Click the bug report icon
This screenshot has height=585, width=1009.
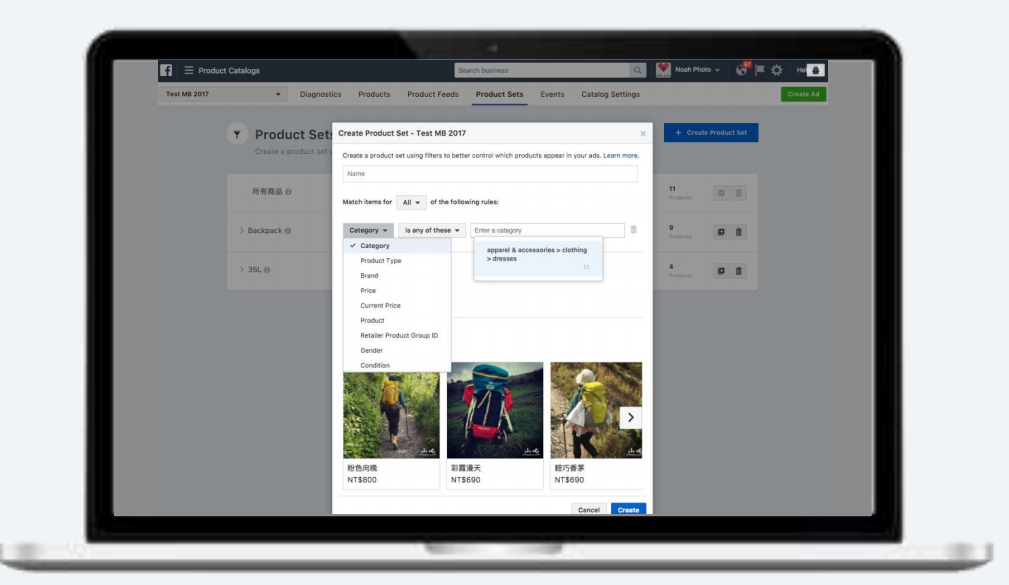tap(815, 70)
